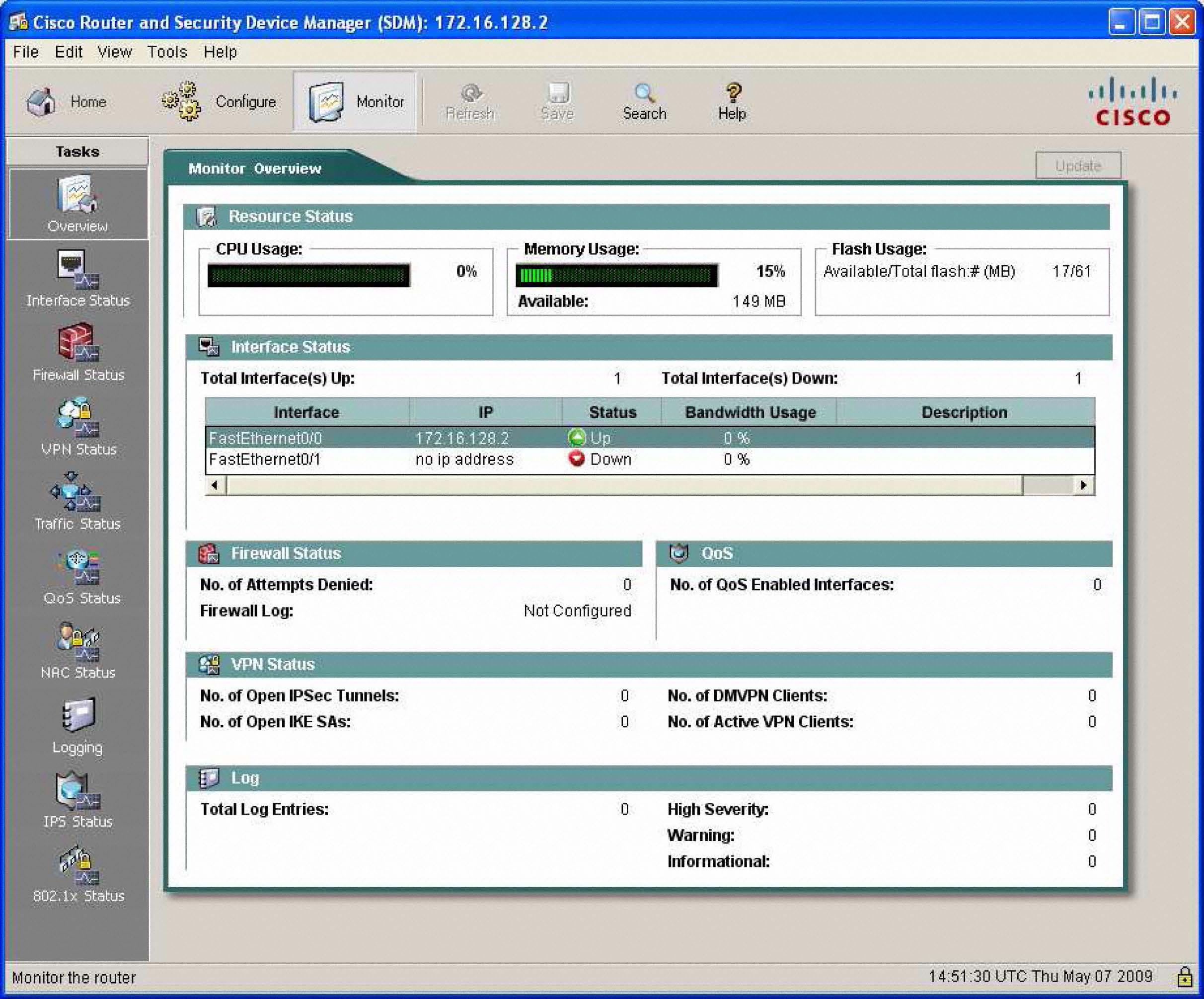This screenshot has height=999, width=1204.
Task: Open the Edit menu
Action: [69, 52]
